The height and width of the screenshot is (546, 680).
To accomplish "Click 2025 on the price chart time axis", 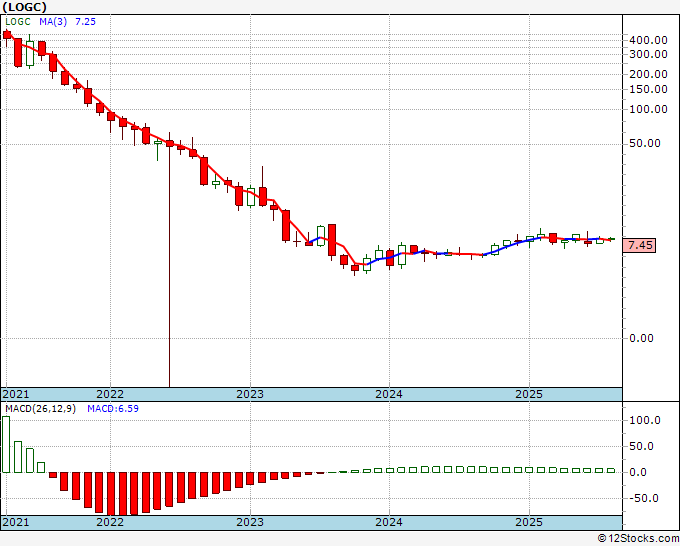I will click(x=529, y=394).
